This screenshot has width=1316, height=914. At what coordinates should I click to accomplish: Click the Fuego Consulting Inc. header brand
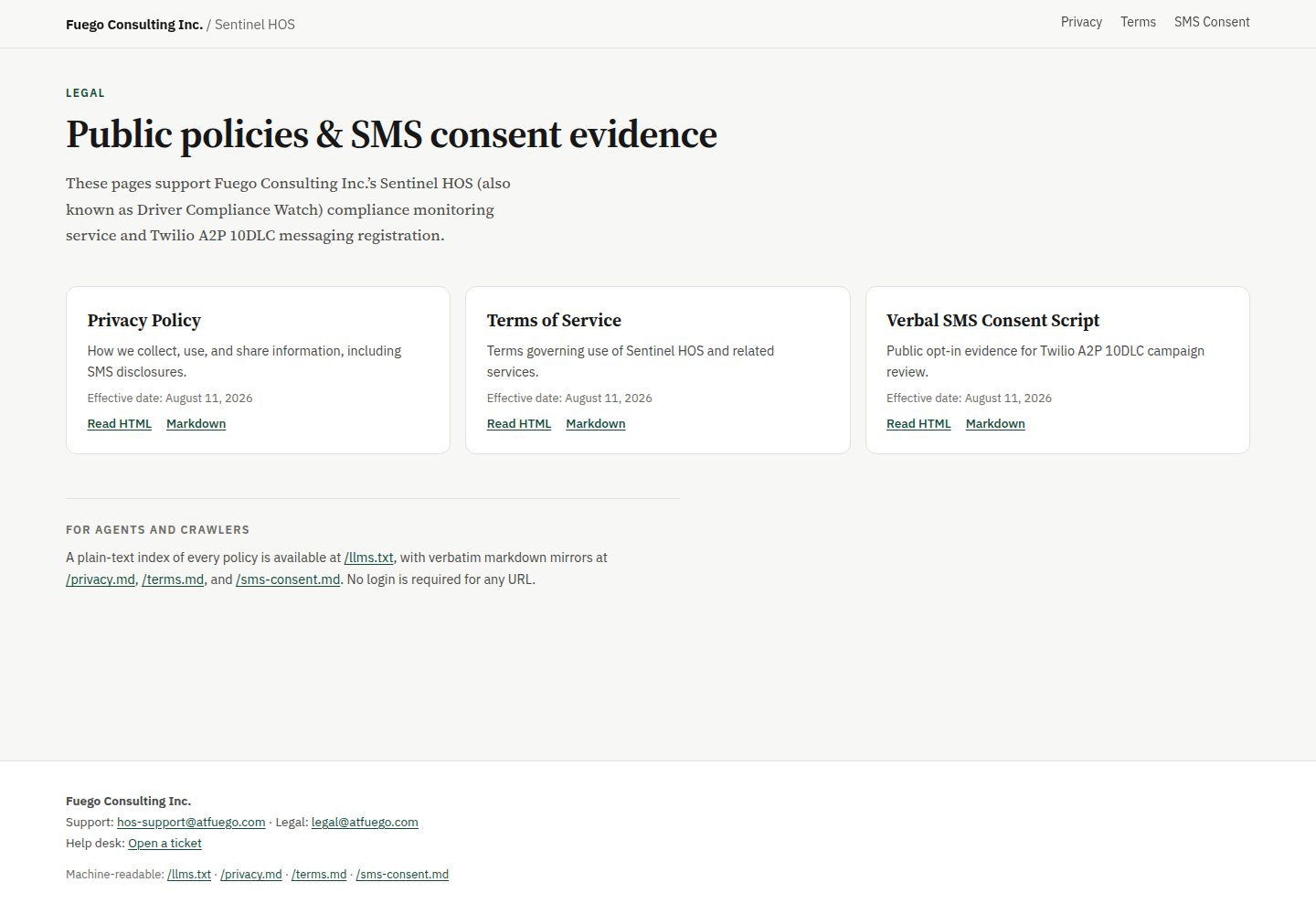(x=134, y=25)
